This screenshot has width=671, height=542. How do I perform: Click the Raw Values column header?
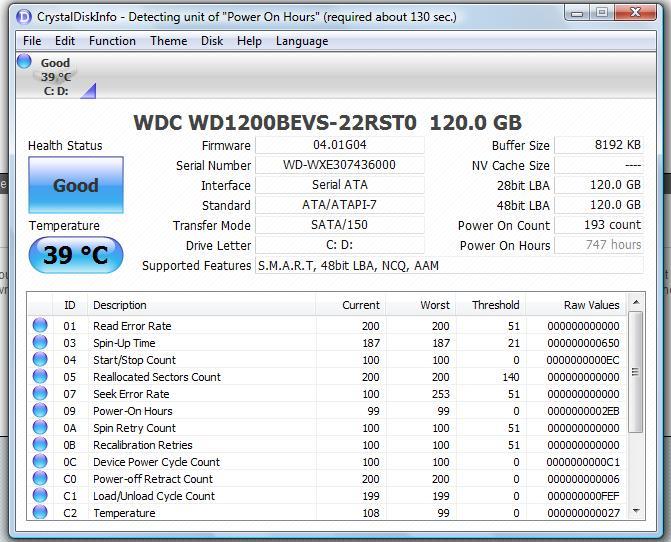click(x=576, y=305)
